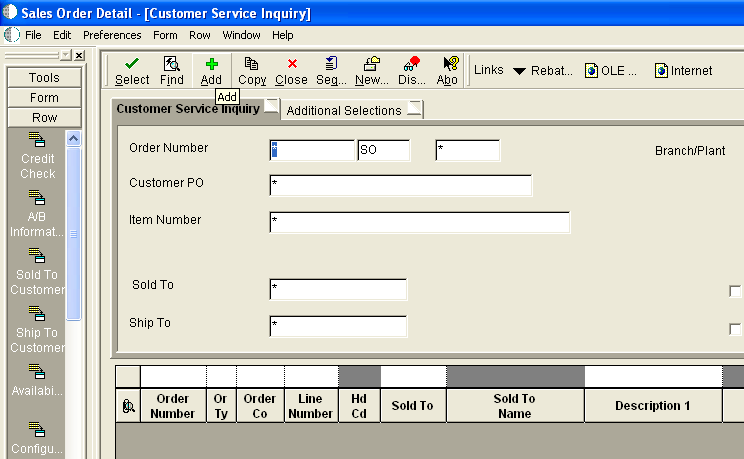The width and height of the screenshot is (744, 459).
Task: Click the Or Ty column header
Action: coord(221,406)
